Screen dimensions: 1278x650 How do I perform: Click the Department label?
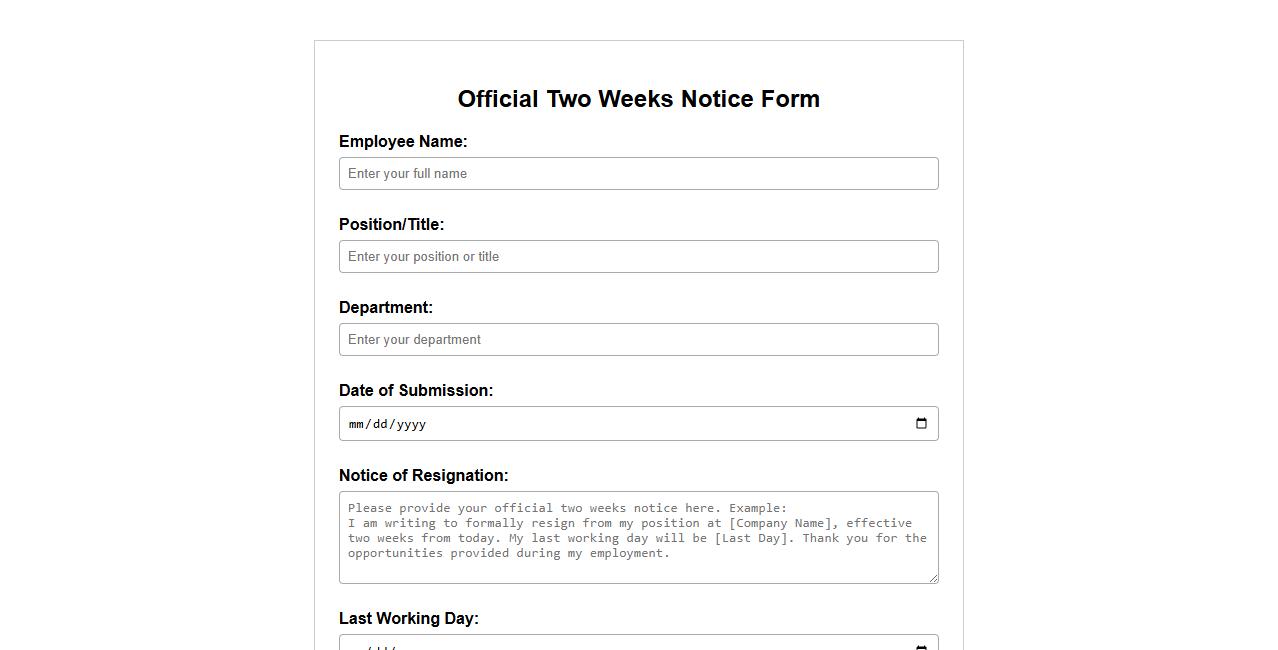pos(386,307)
